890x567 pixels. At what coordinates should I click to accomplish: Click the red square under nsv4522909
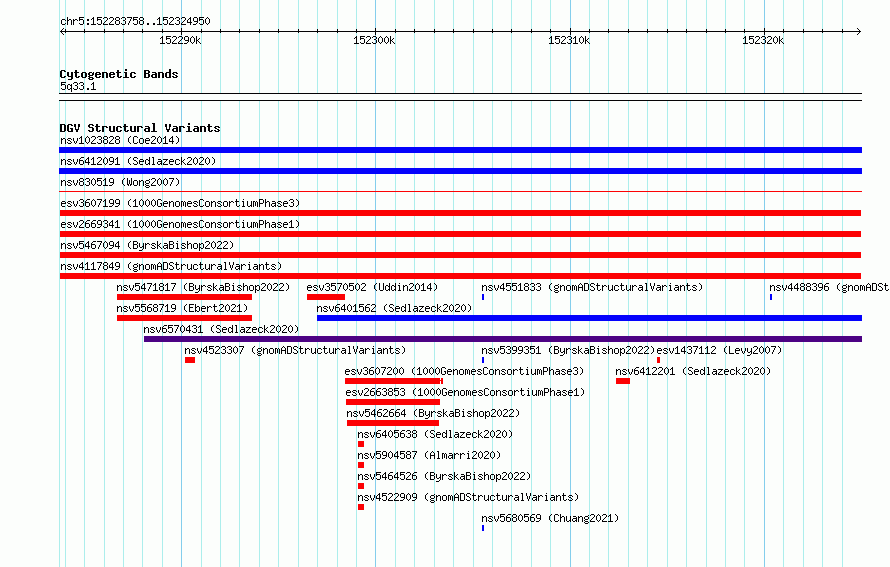361,507
